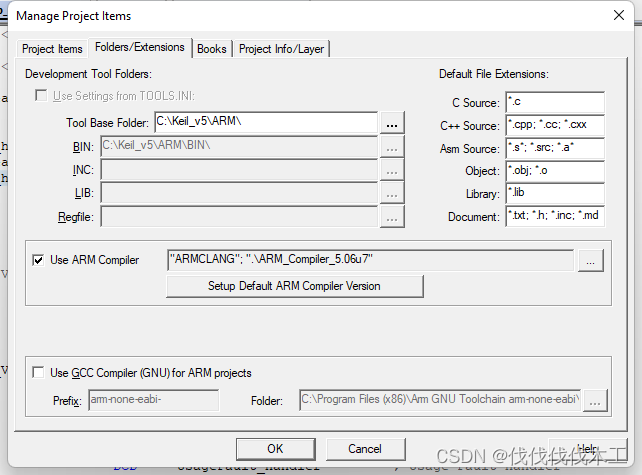Click the BIN folder browse button
The image size is (642, 475).
pyautogui.click(x=392, y=147)
